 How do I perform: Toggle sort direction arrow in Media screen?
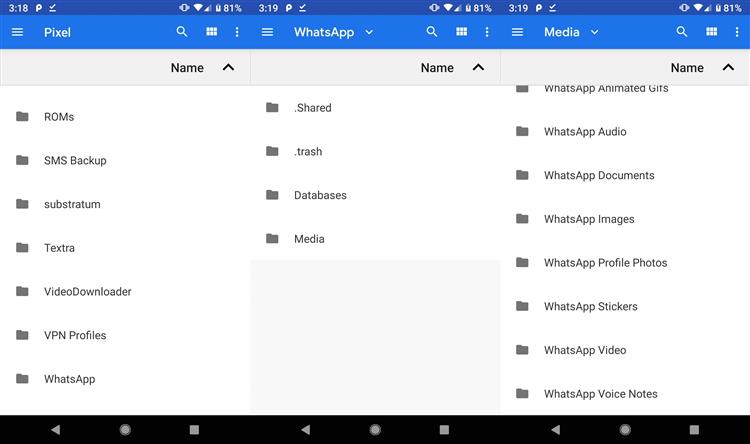728,67
